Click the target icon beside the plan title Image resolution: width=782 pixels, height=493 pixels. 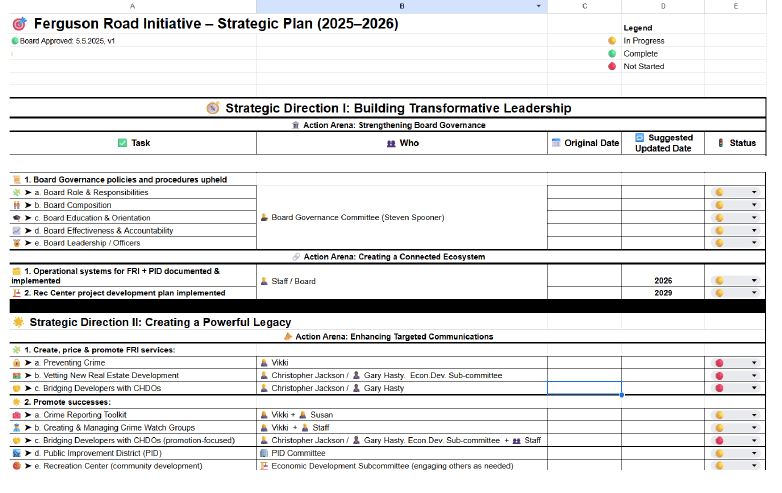click(x=20, y=24)
